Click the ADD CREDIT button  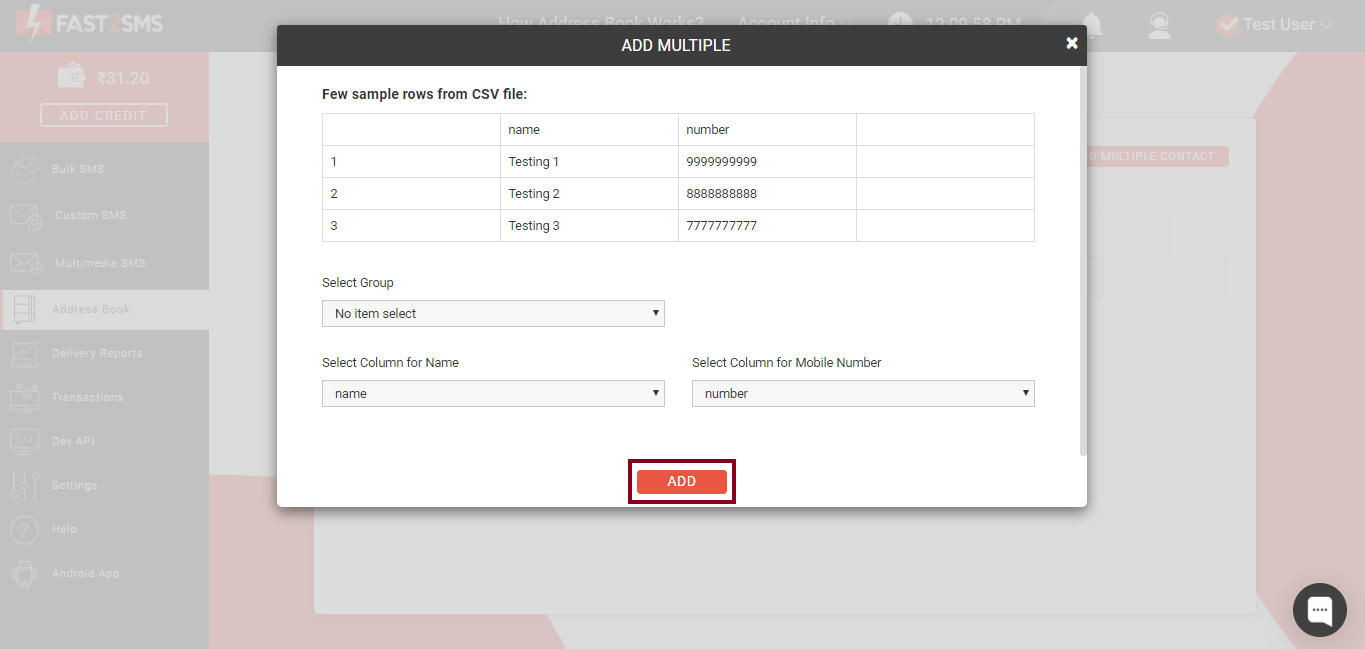(x=103, y=114)
